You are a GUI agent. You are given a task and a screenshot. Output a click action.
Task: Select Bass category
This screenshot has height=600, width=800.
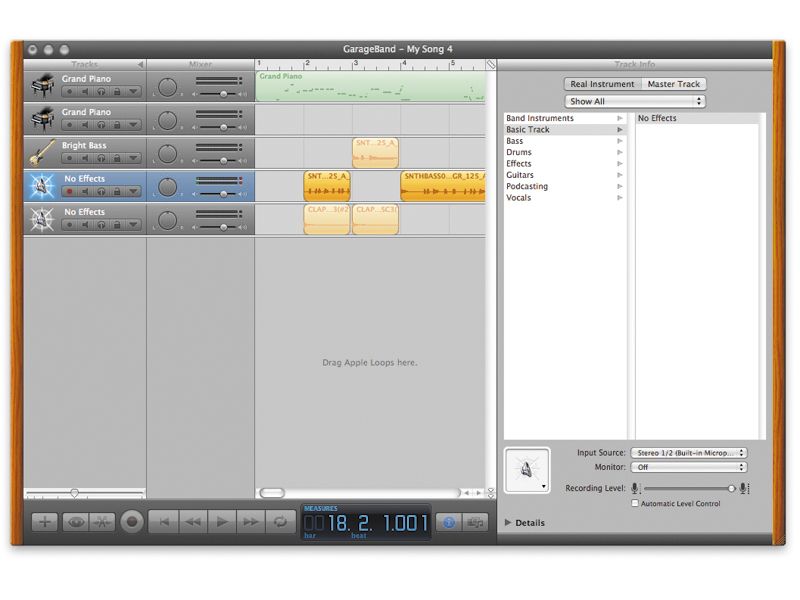point(565,141)
